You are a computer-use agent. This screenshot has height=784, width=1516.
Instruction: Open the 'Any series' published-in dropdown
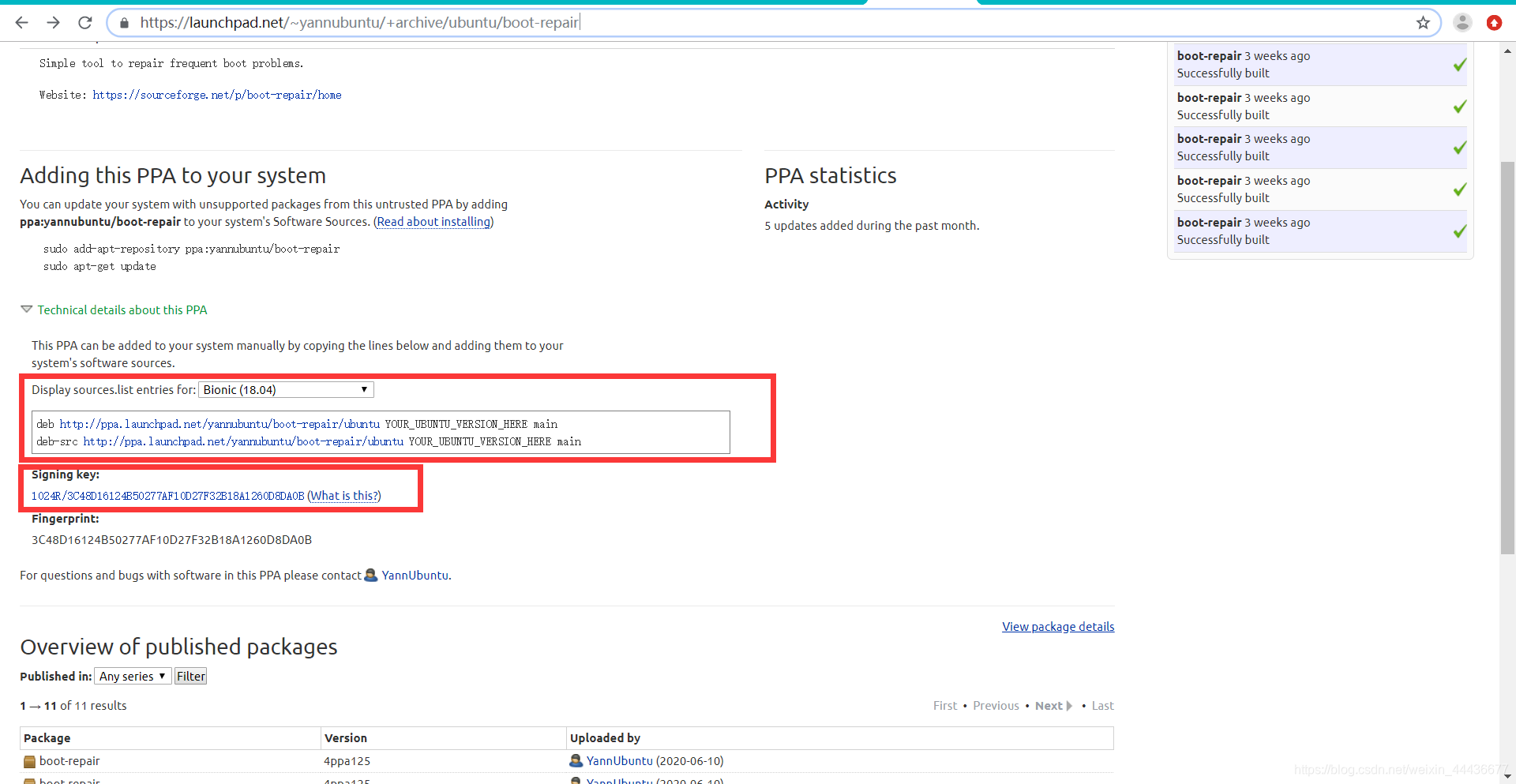(133, 677)
